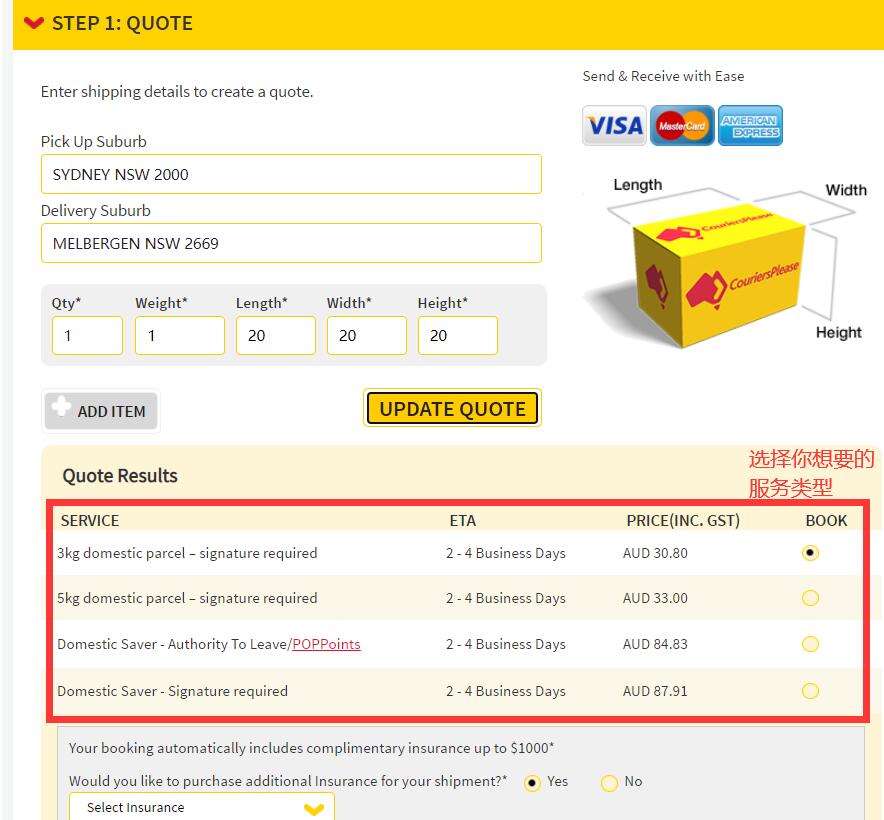
Task: Click the AUD 33.00 price
Action: [x=655, y=598]
